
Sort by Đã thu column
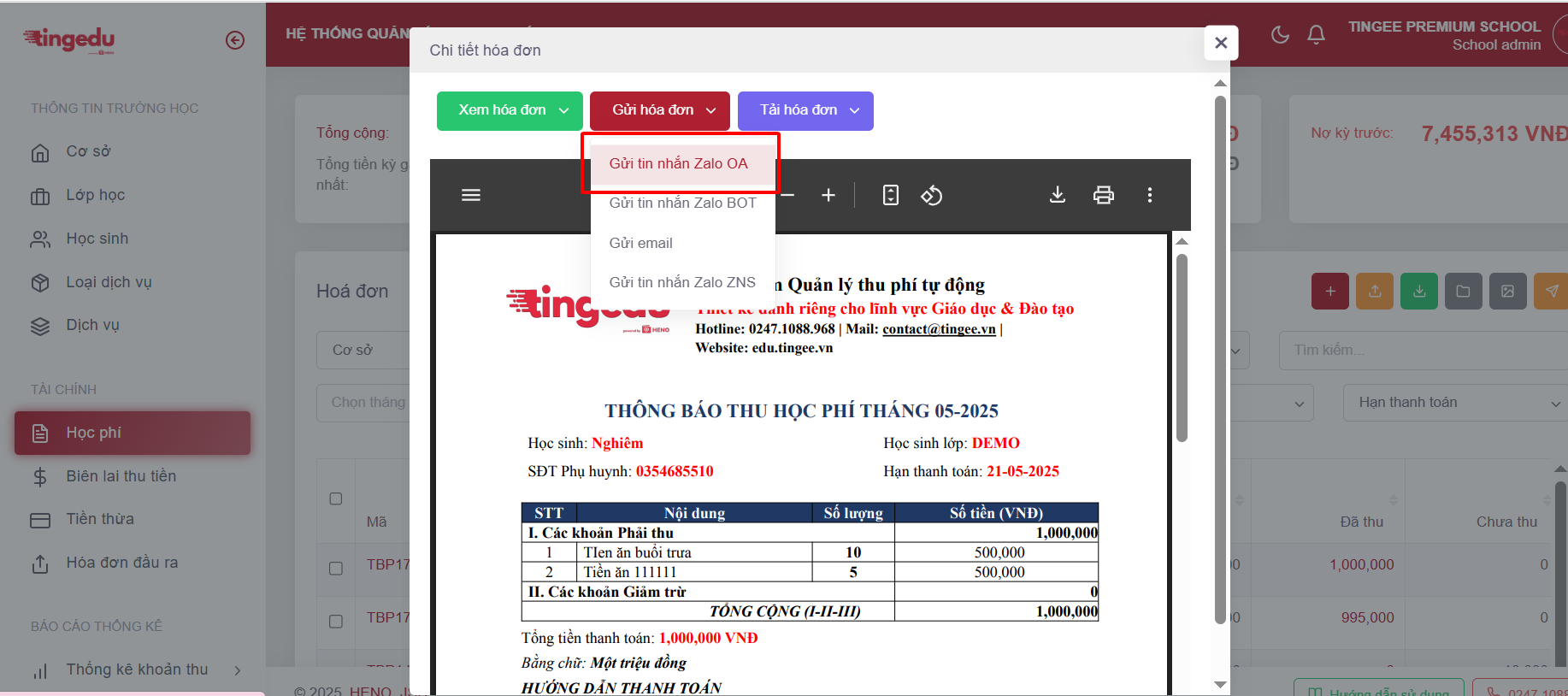point(1362,522)
